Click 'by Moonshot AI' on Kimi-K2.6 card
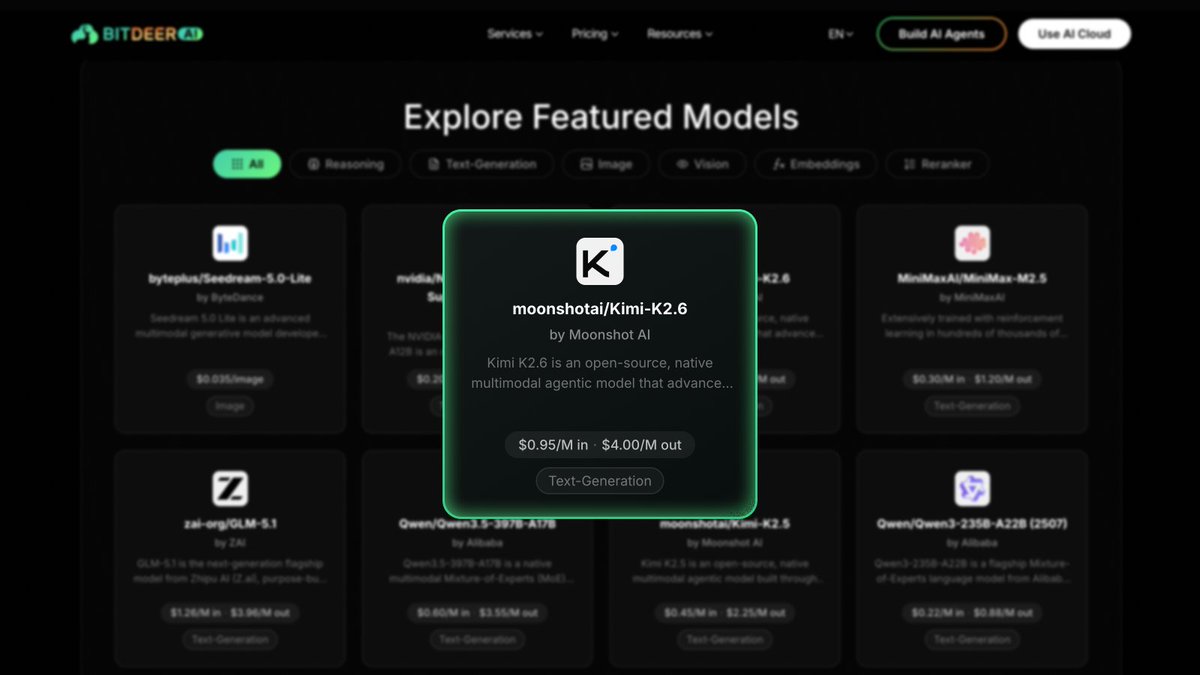The width and height of the screenshot is (1200, 675). 600,335
